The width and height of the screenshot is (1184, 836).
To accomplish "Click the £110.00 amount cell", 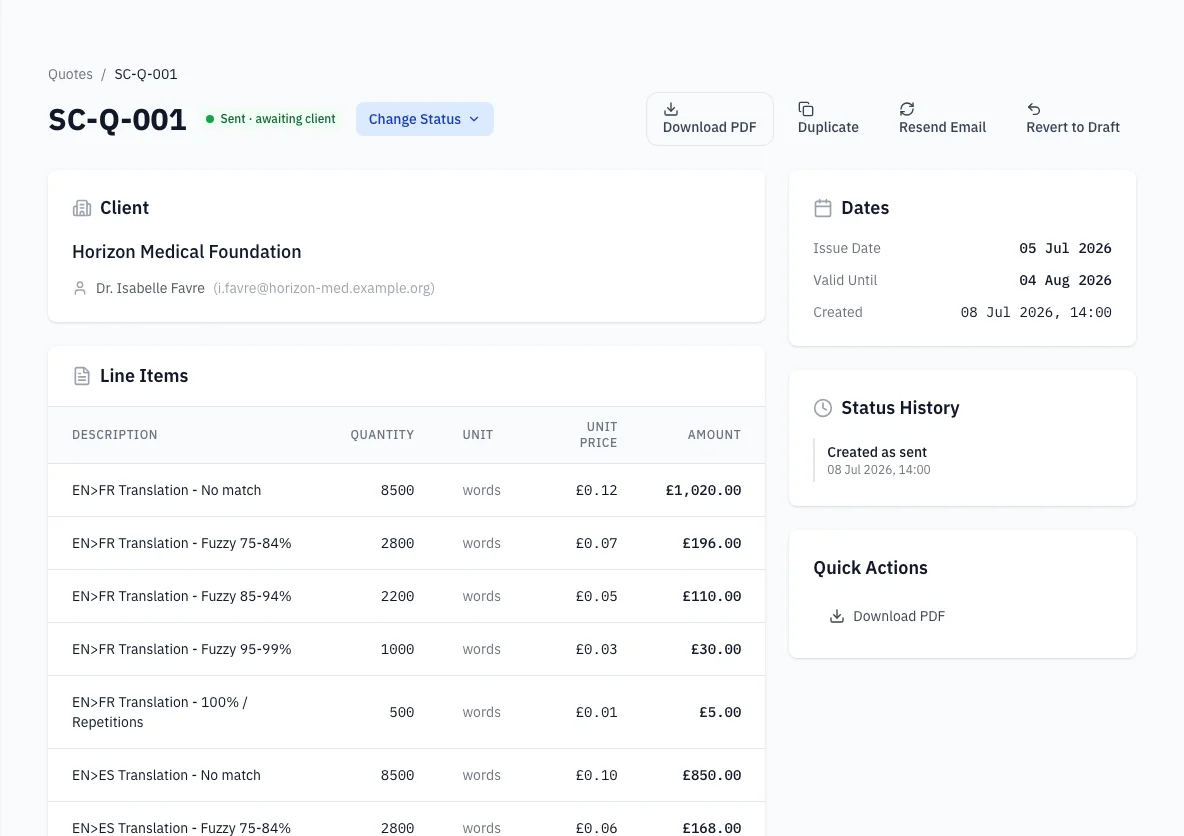I will click(712, 596).
